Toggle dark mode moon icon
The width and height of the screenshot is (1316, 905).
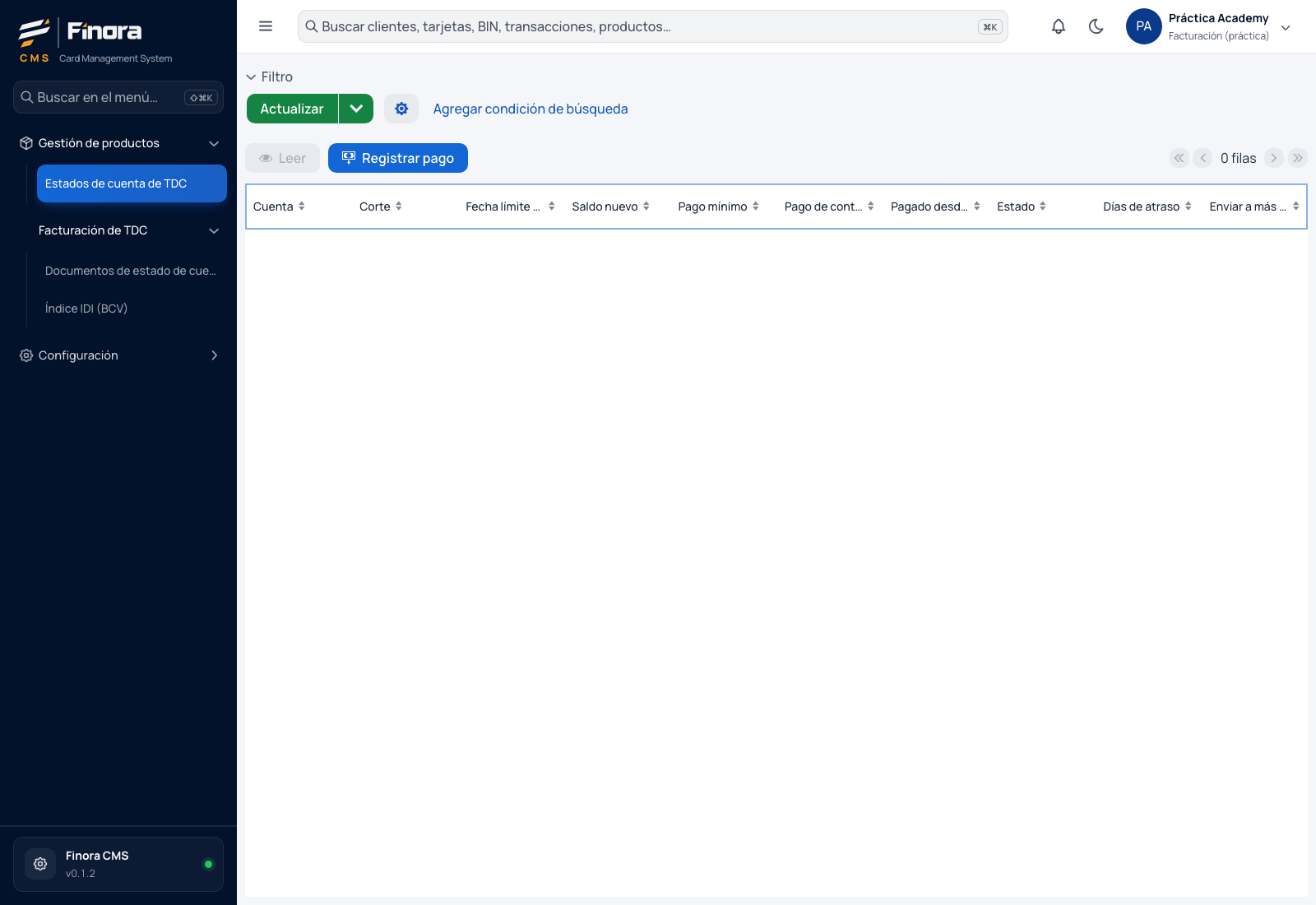[x=1096, y=26]
